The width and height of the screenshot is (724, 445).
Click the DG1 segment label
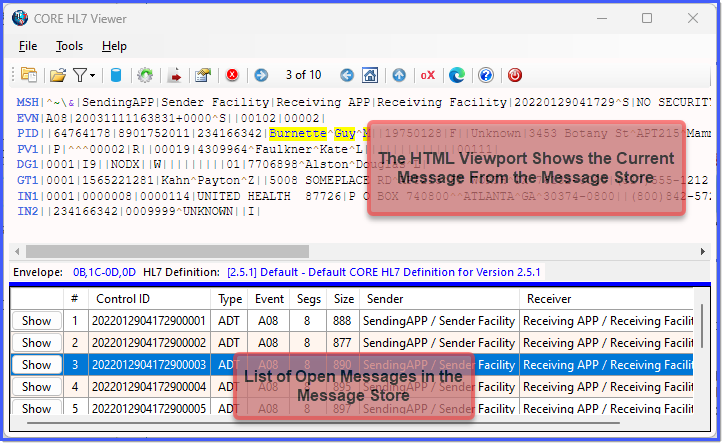(27, 164)
